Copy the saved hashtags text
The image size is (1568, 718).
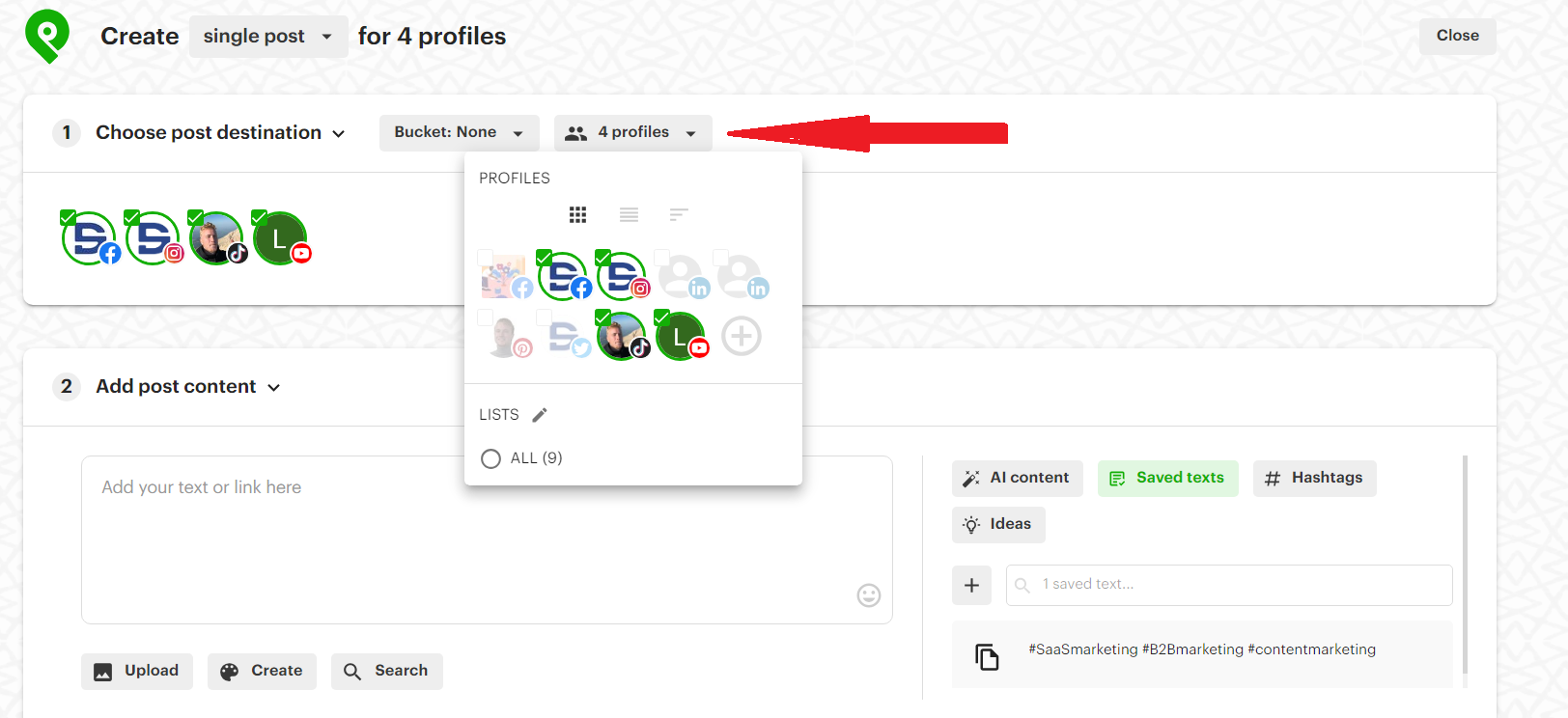pos(987,657)
